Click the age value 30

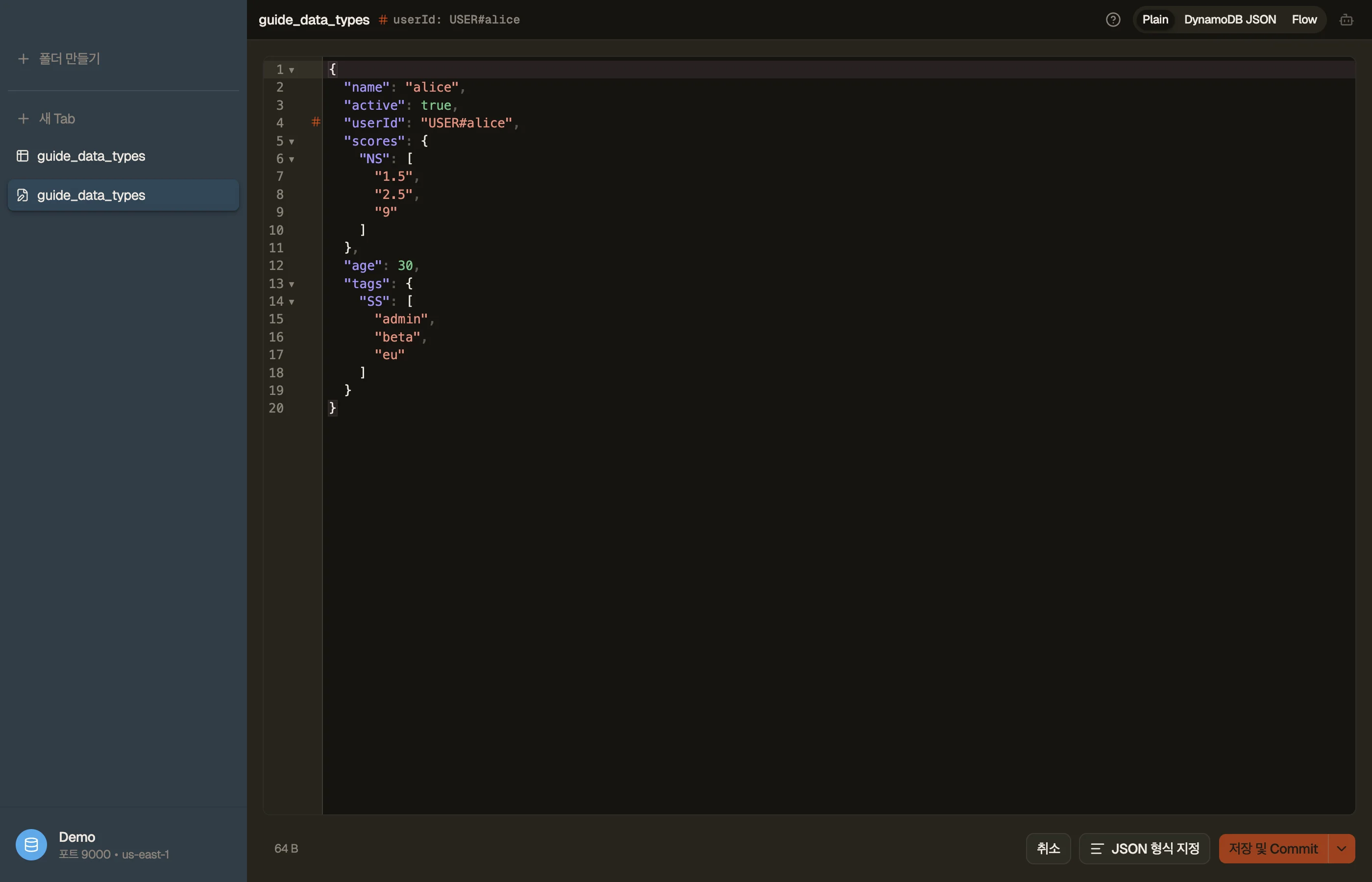coord(405,266)
